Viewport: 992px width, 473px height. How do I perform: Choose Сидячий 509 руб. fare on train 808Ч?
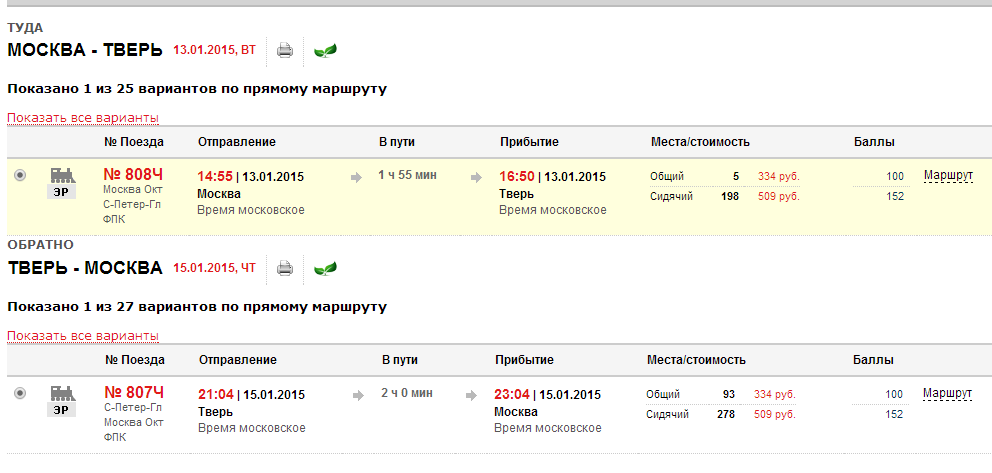pos(779,196)
